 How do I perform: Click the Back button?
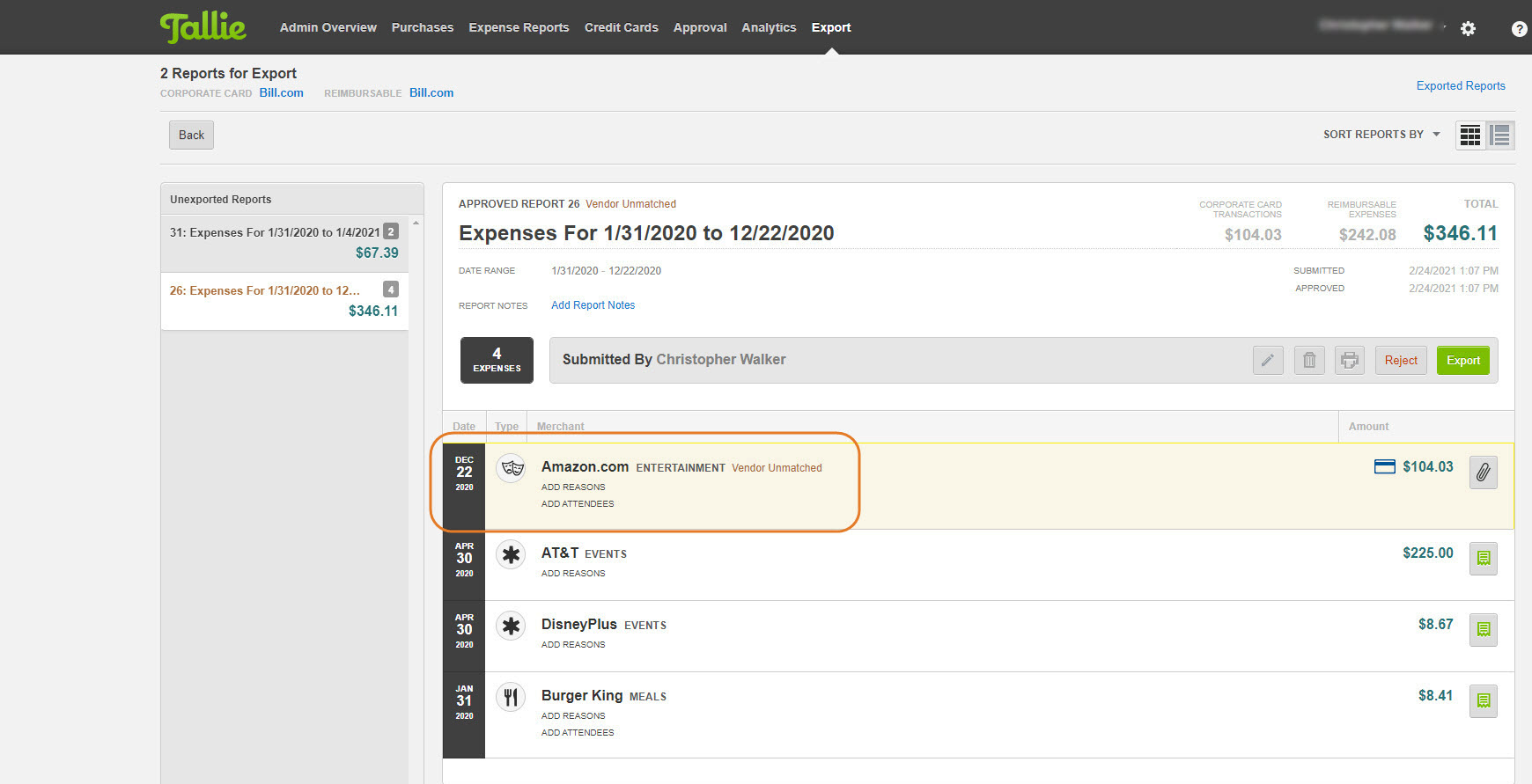click(191, 135)
